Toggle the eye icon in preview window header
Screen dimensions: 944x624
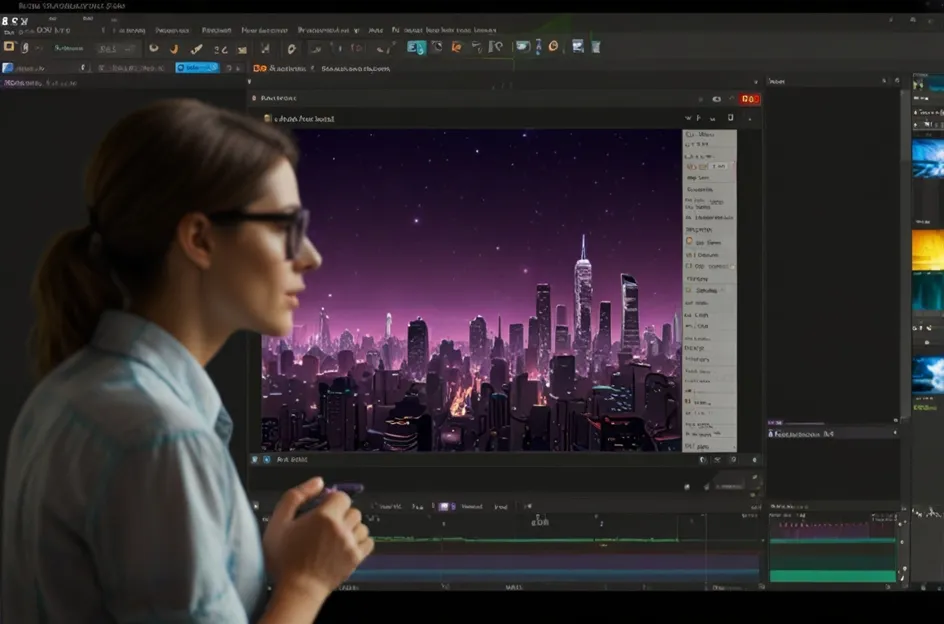pos(716,99)
